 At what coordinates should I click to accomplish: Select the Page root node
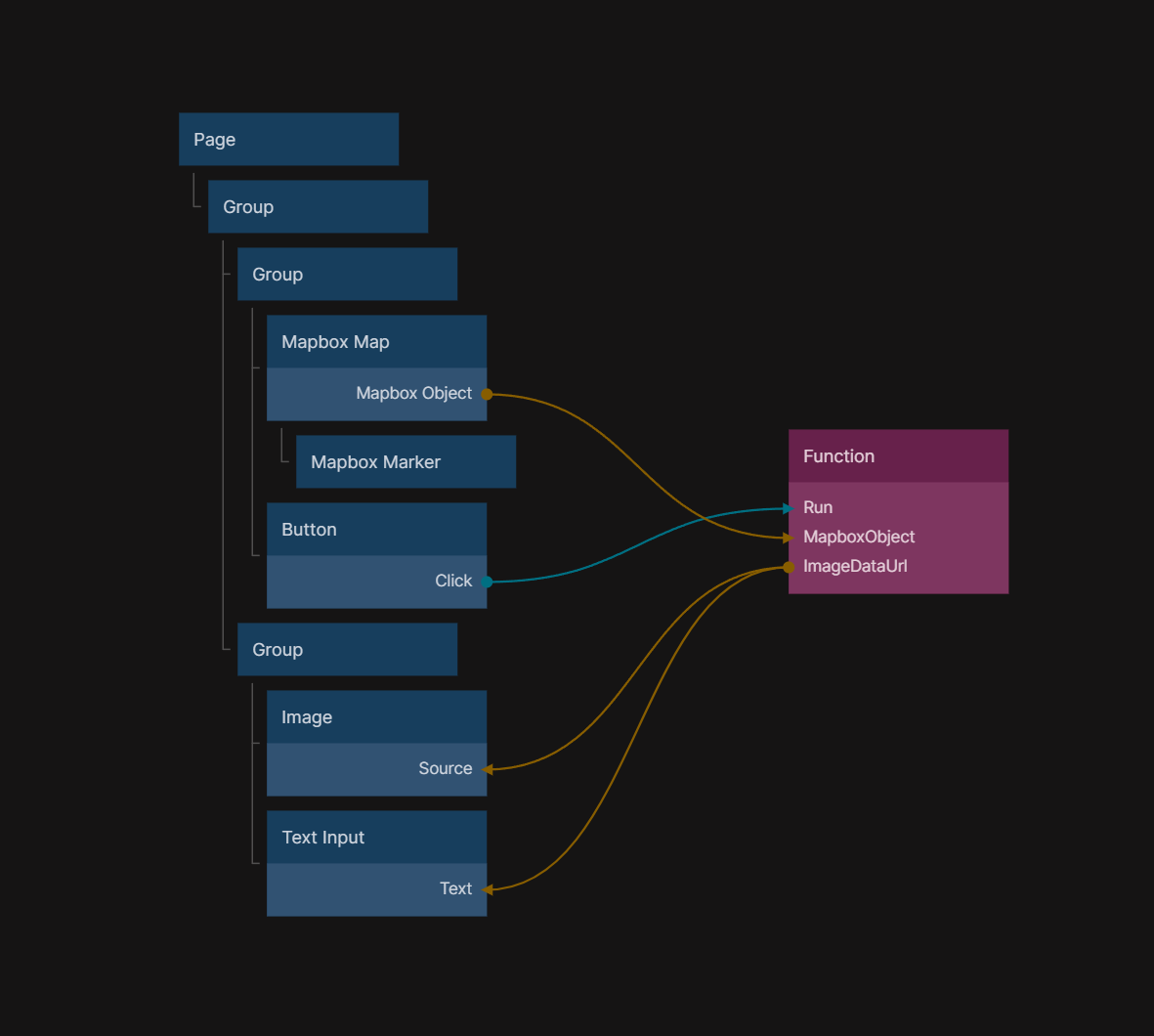click(288, 140)
